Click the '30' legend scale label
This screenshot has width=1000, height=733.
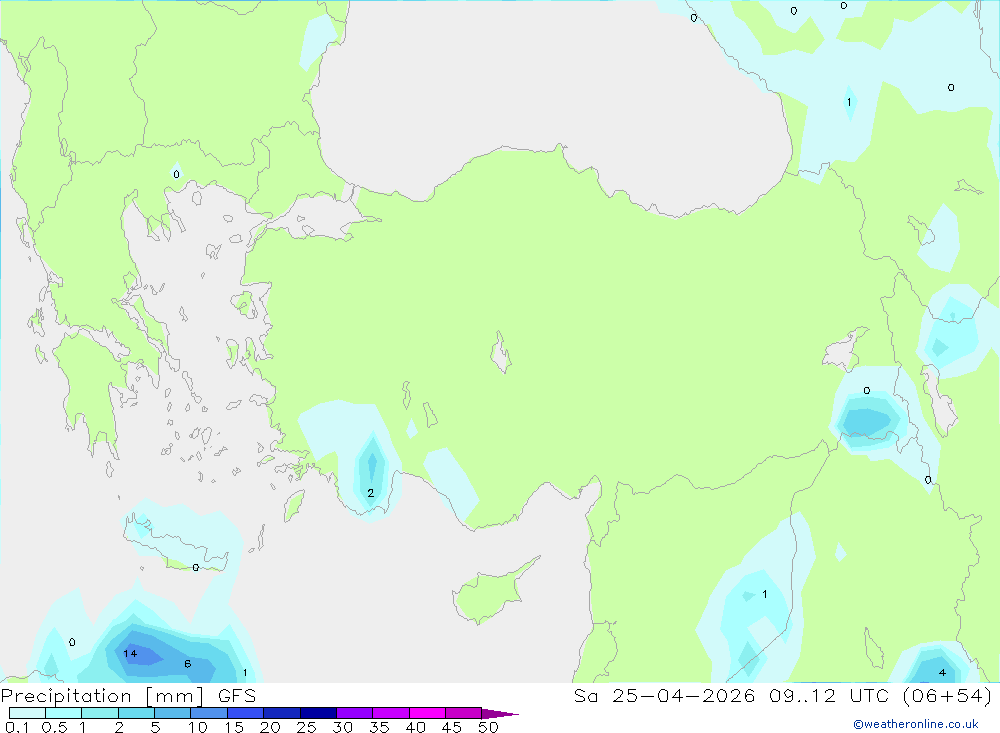(343, 727)
